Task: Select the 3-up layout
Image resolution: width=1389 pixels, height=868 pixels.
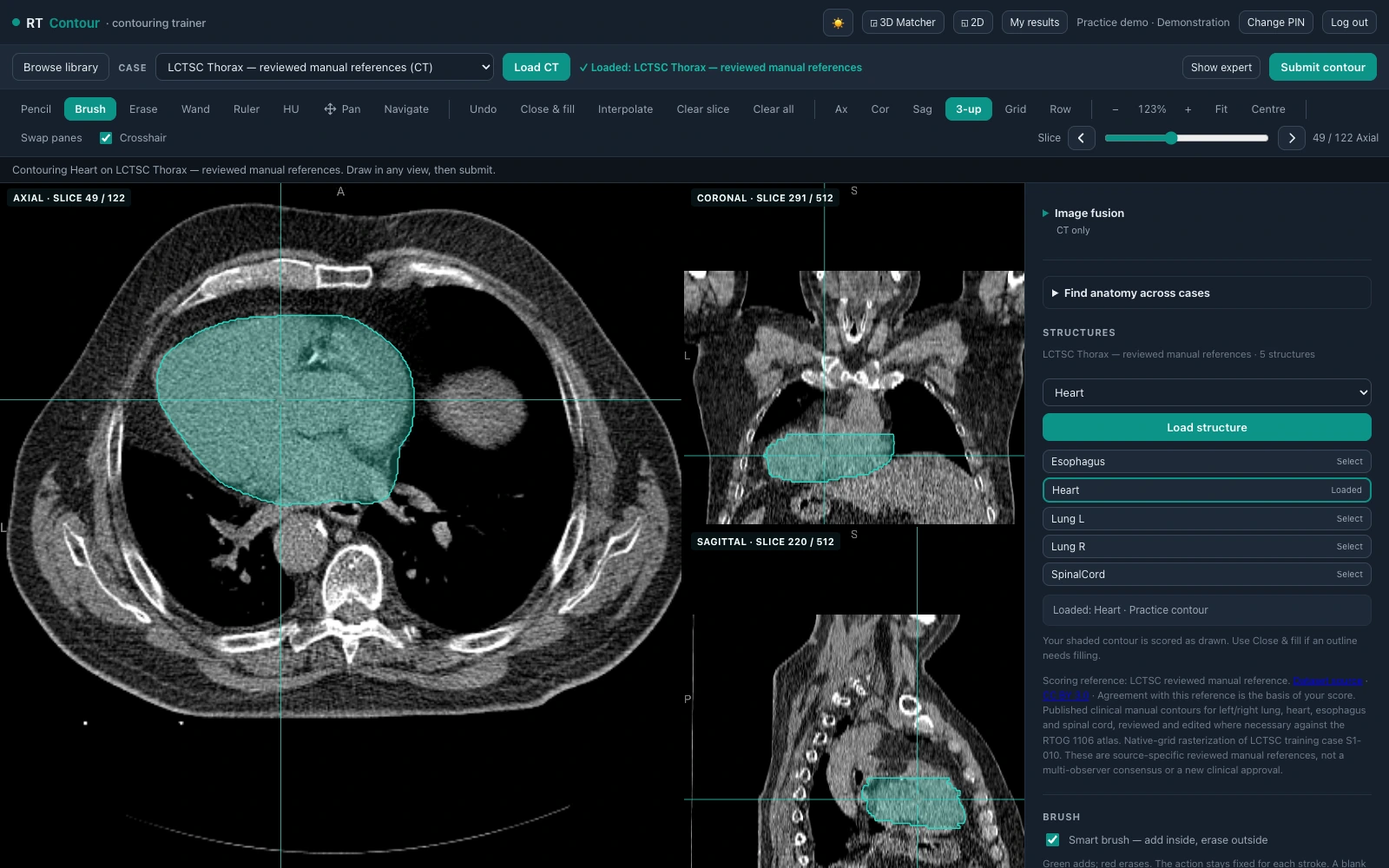Action: point(968,109)
